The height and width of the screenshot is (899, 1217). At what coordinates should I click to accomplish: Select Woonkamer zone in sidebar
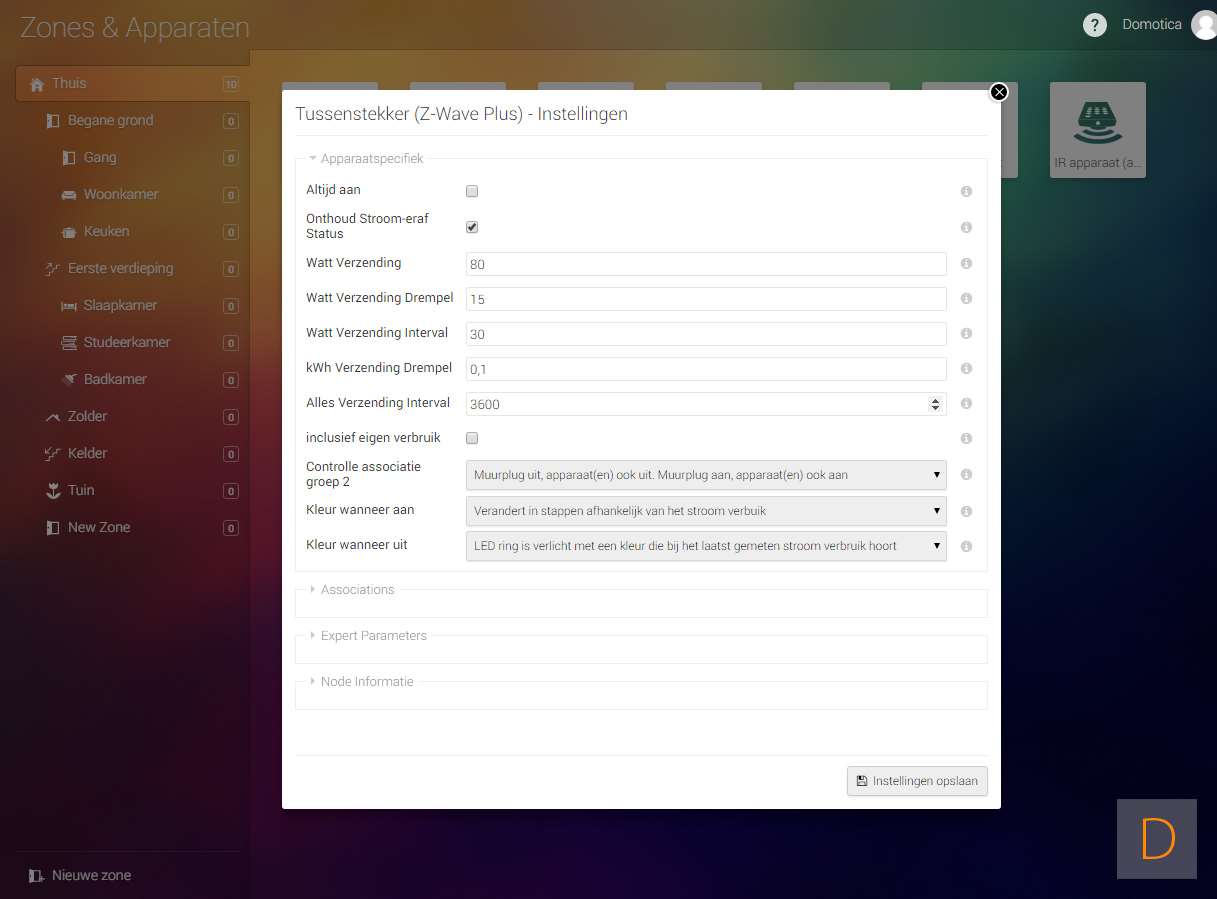(x=121, y=194)
